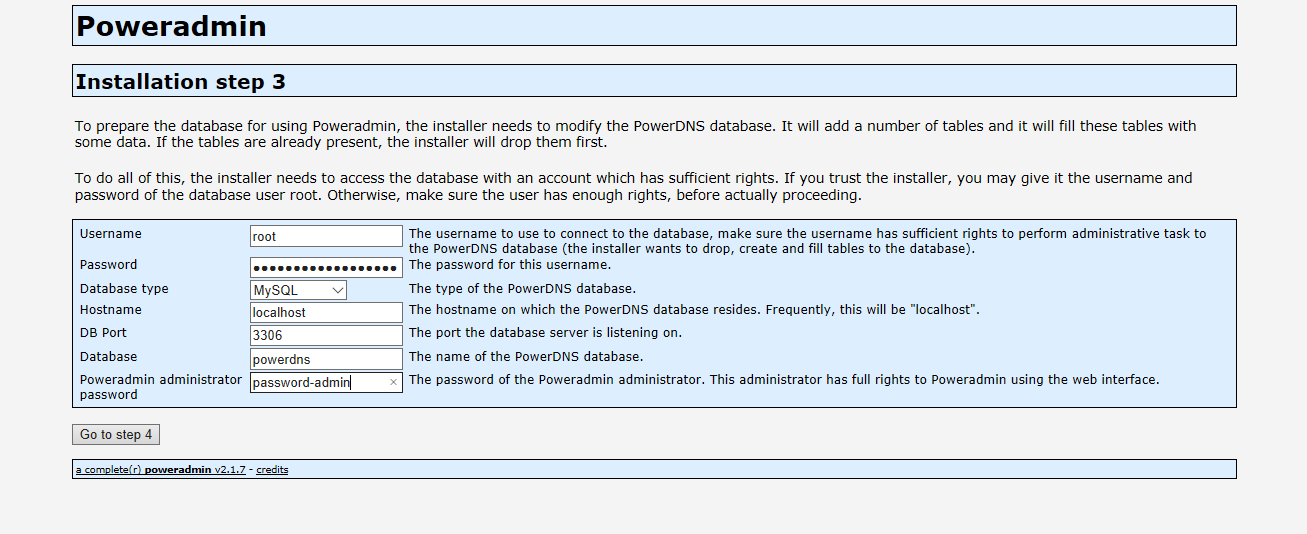Open the Database type MySQL dropdown

coord(298,290)
